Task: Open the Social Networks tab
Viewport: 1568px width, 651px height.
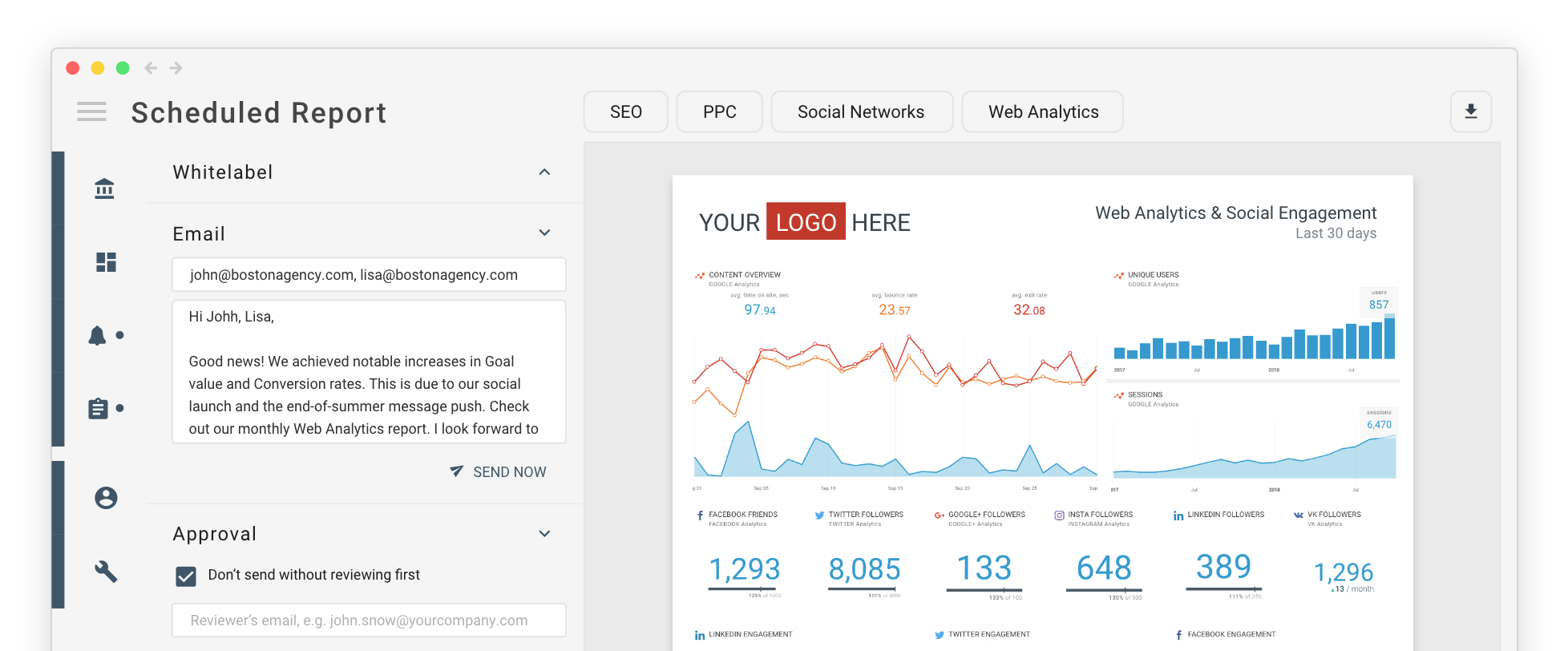Action: (862, 111)
